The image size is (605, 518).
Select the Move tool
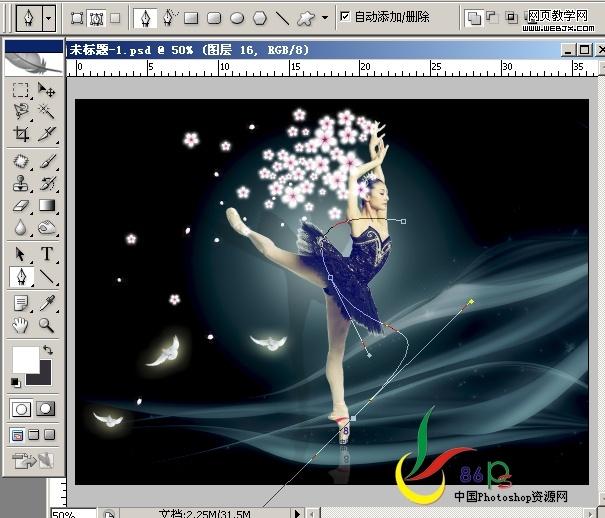coord(46,90)
